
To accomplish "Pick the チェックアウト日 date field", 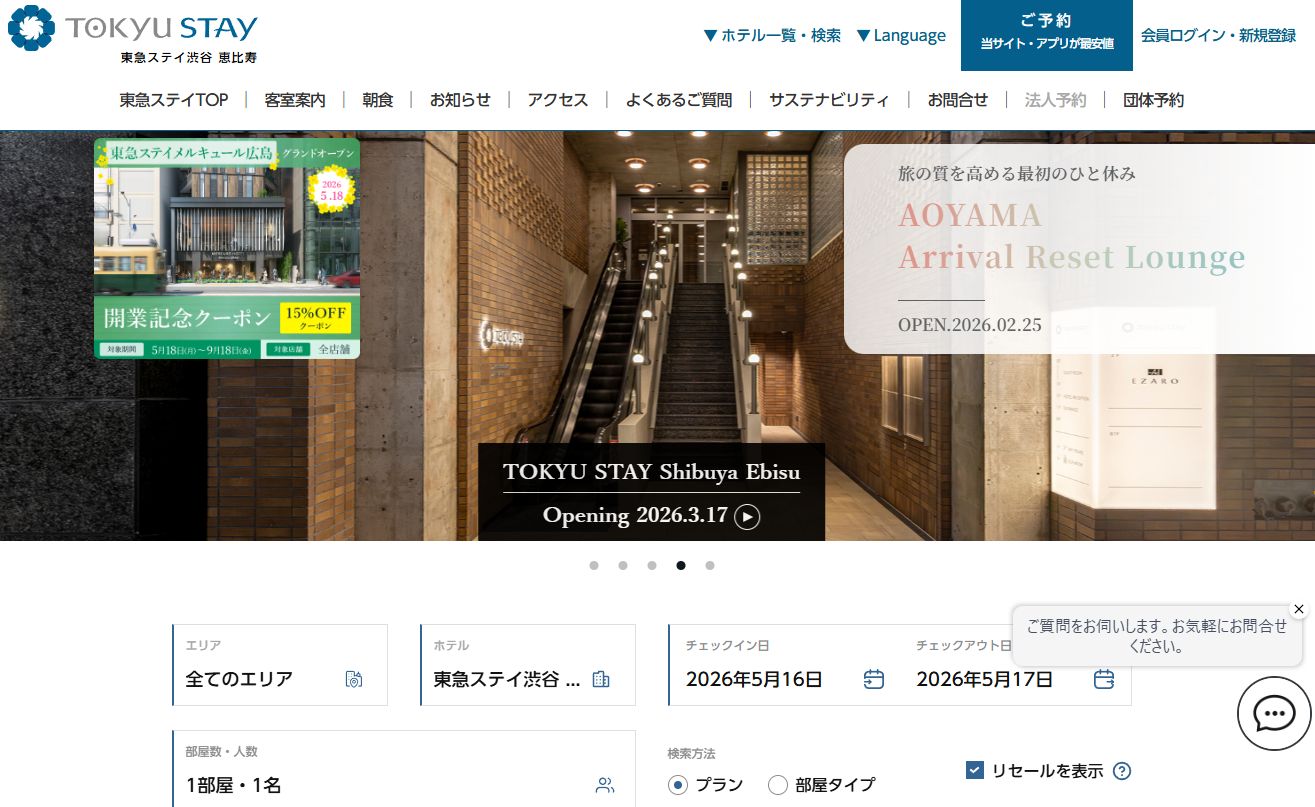I will (1015, 665).
